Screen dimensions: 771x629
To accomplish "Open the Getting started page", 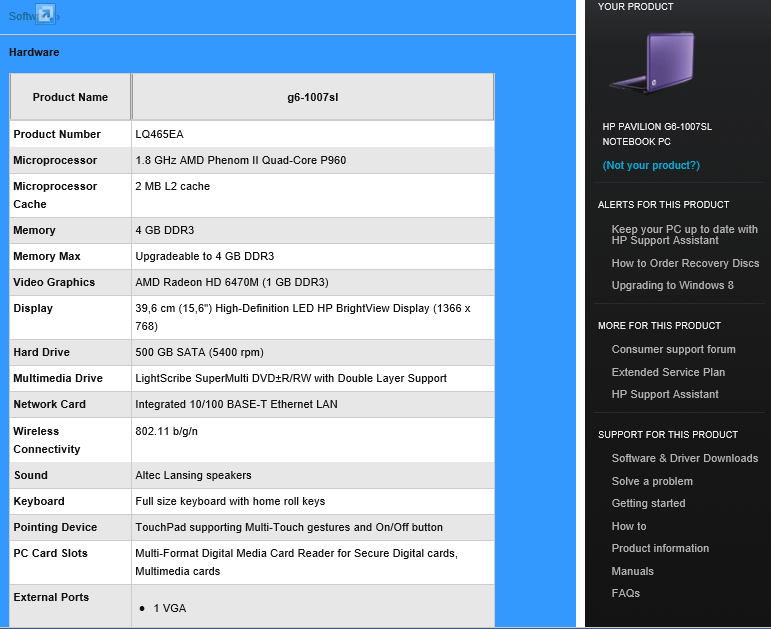I will (x=648, y=503).
